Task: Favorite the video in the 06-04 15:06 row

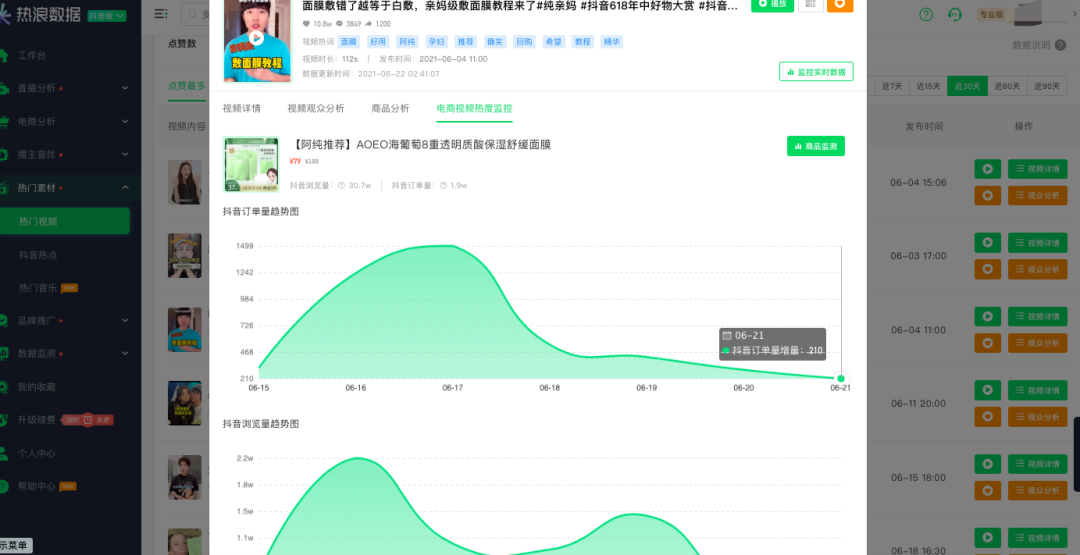Action: [988, 196]
